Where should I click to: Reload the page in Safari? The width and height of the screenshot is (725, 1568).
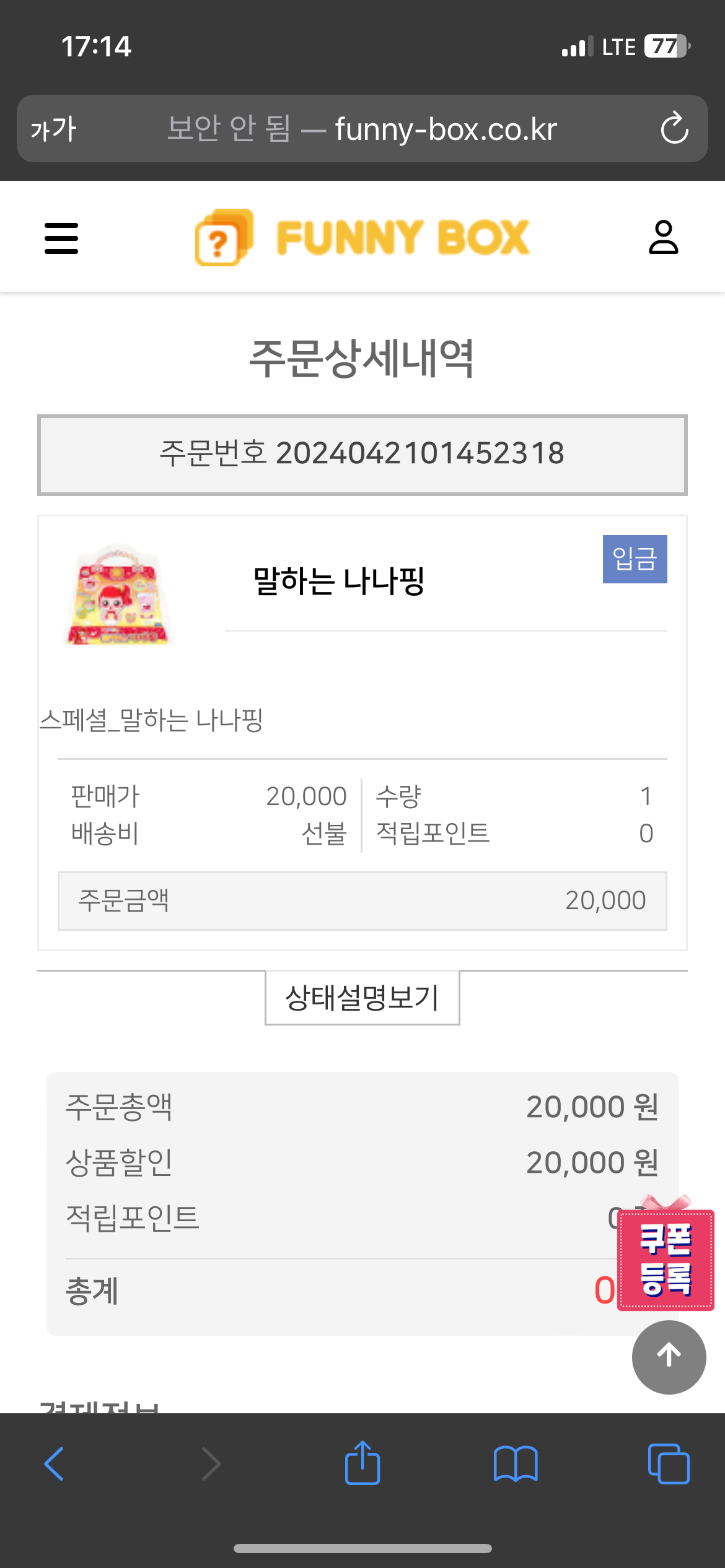pyautogui.click(x=674, y=129)
